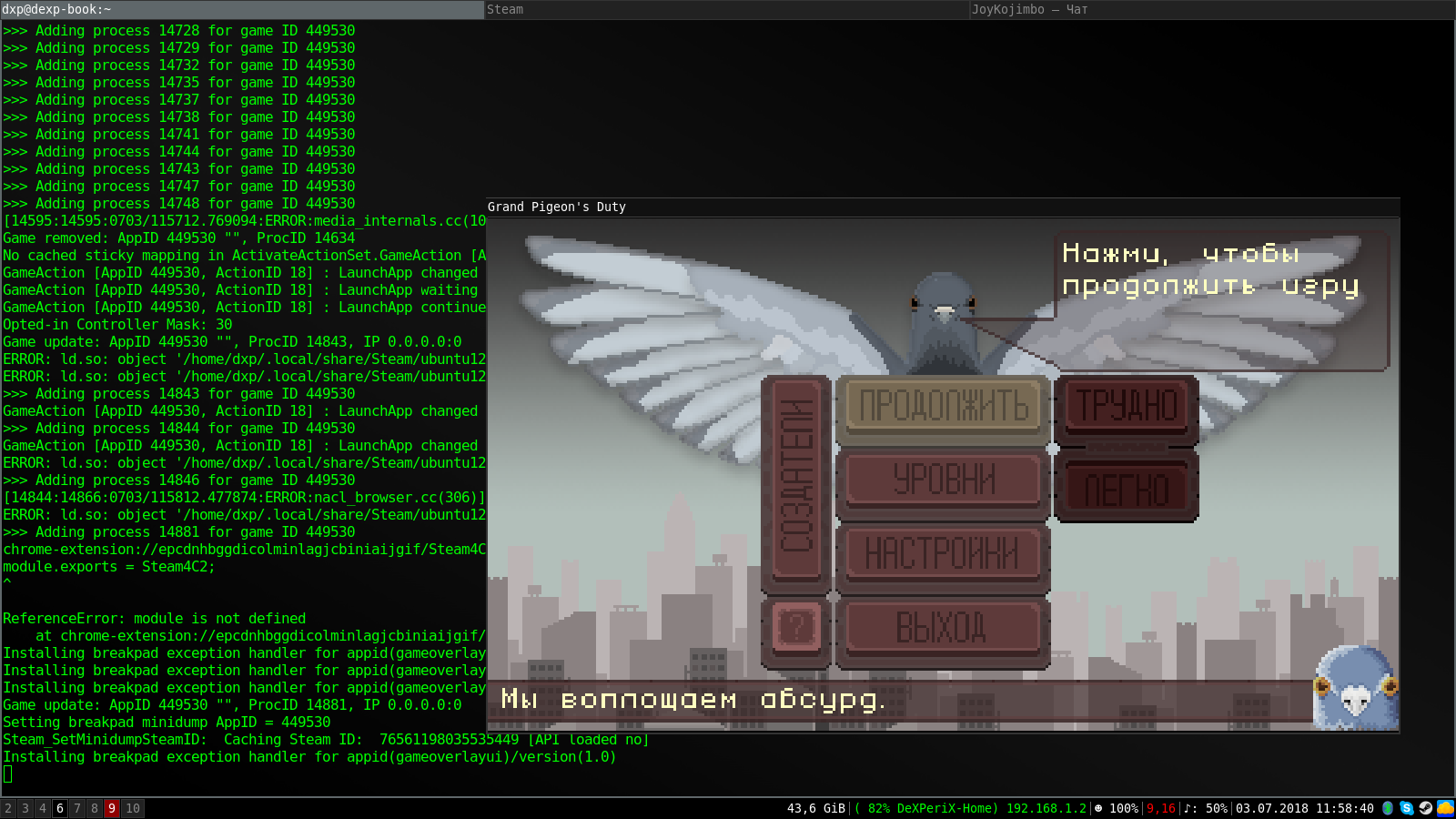1456x819 pixels.
Task: Open the Skype tray icon
Action: coord(1407,808)
